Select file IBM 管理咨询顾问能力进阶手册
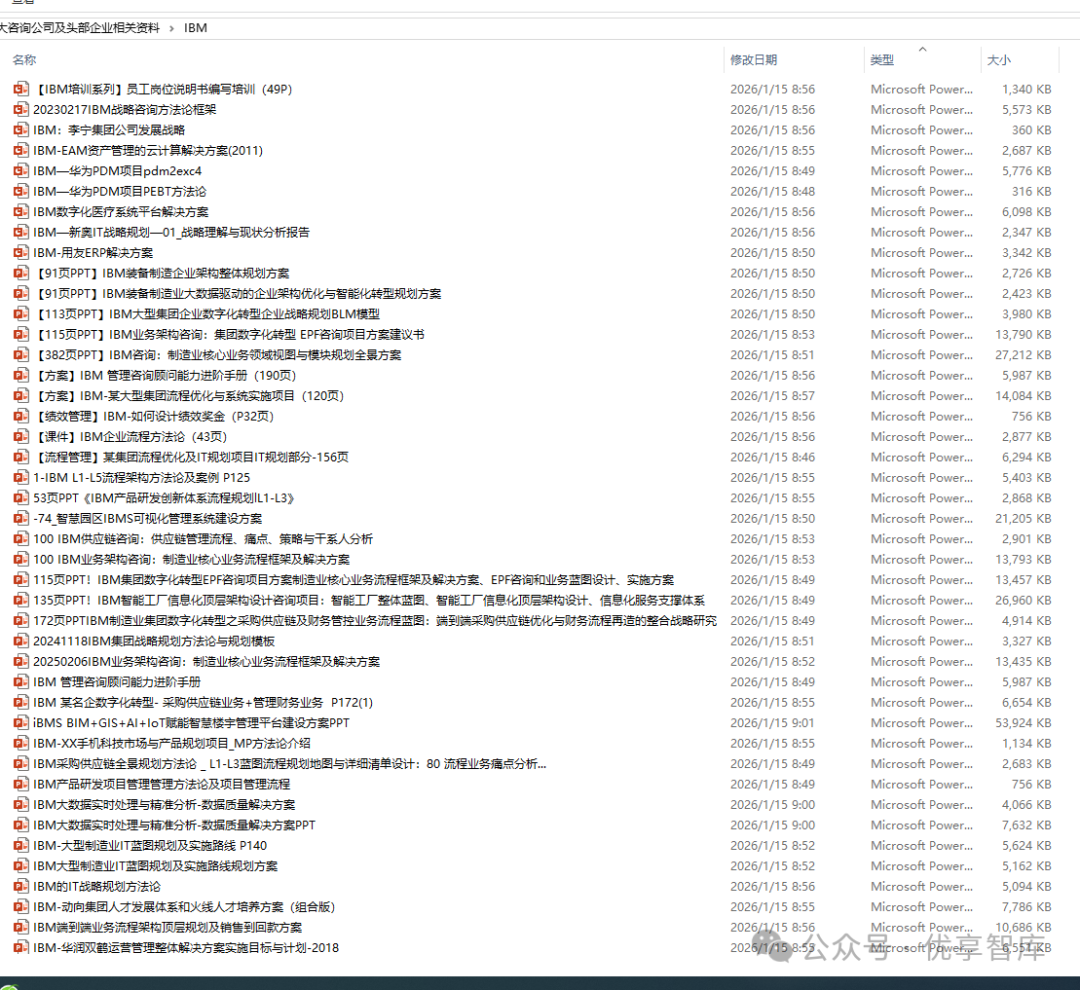The image size is (1080, 990). click(117, 682)
